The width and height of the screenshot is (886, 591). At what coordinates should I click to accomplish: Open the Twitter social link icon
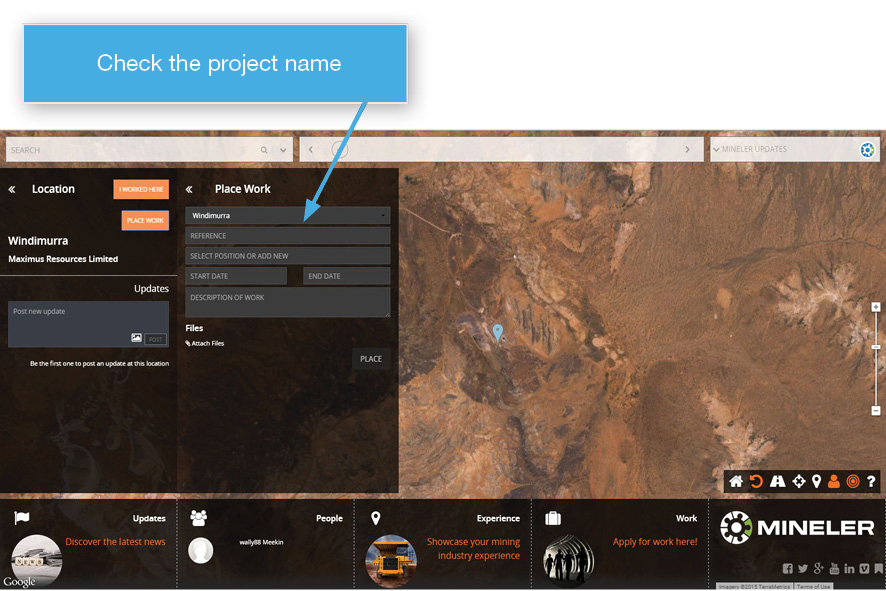click(803, 569)
